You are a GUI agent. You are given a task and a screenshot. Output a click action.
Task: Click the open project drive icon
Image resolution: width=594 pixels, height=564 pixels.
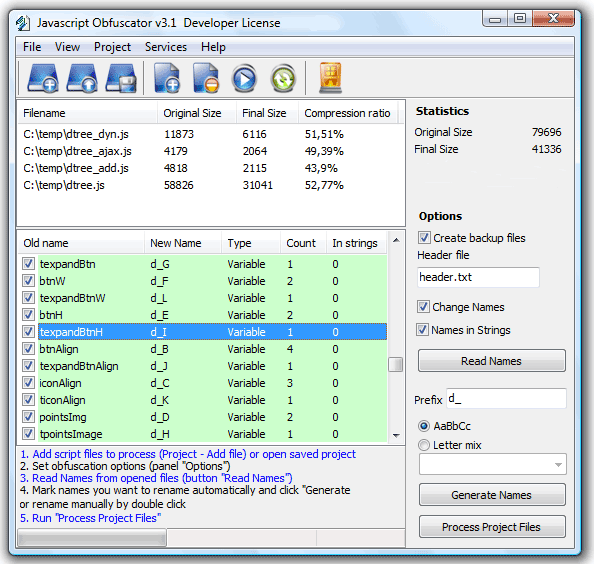click(82, 78)
